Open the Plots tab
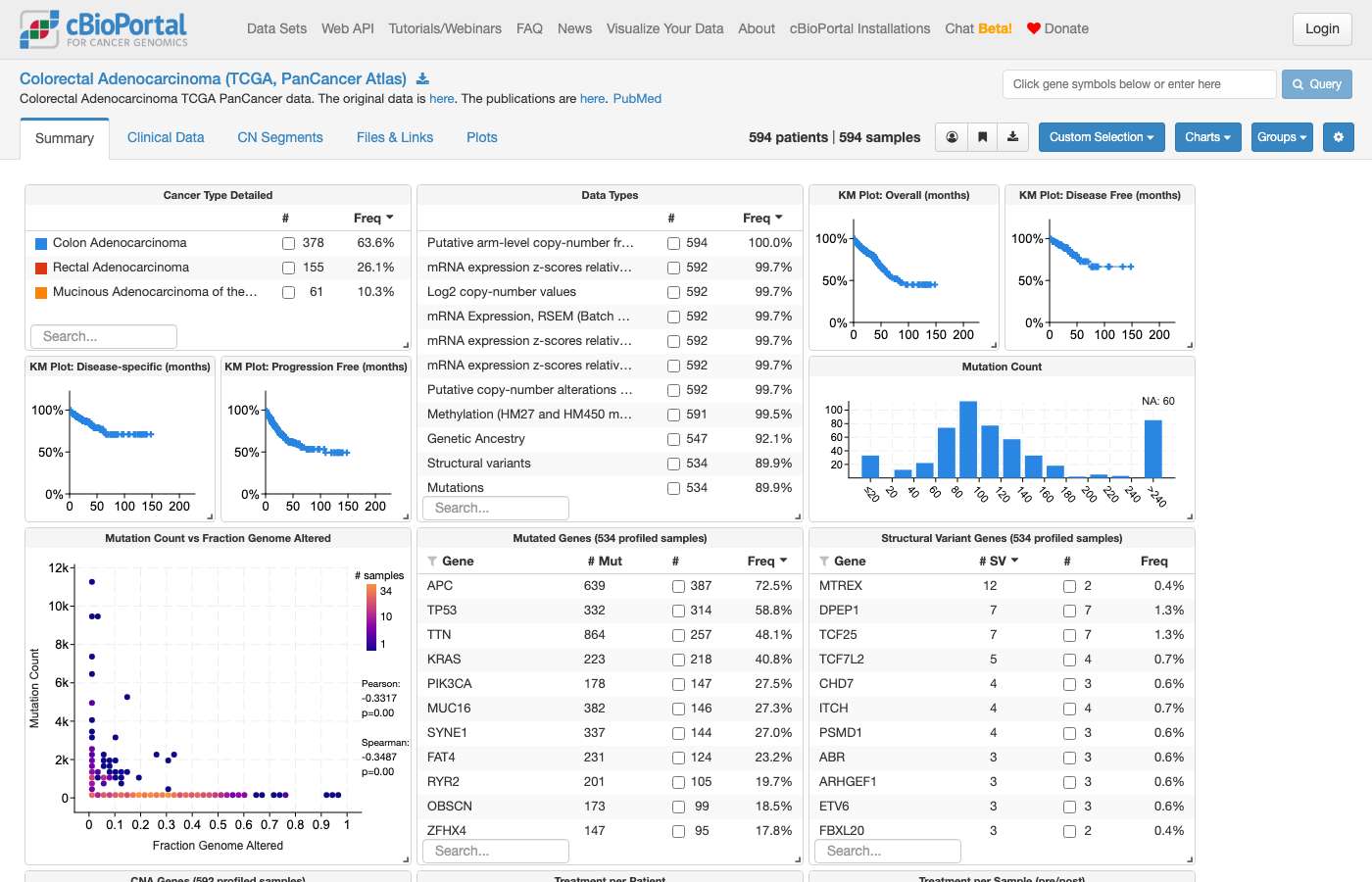The width and height of the screenshot is (1372, 882). (x=482, y=137)
